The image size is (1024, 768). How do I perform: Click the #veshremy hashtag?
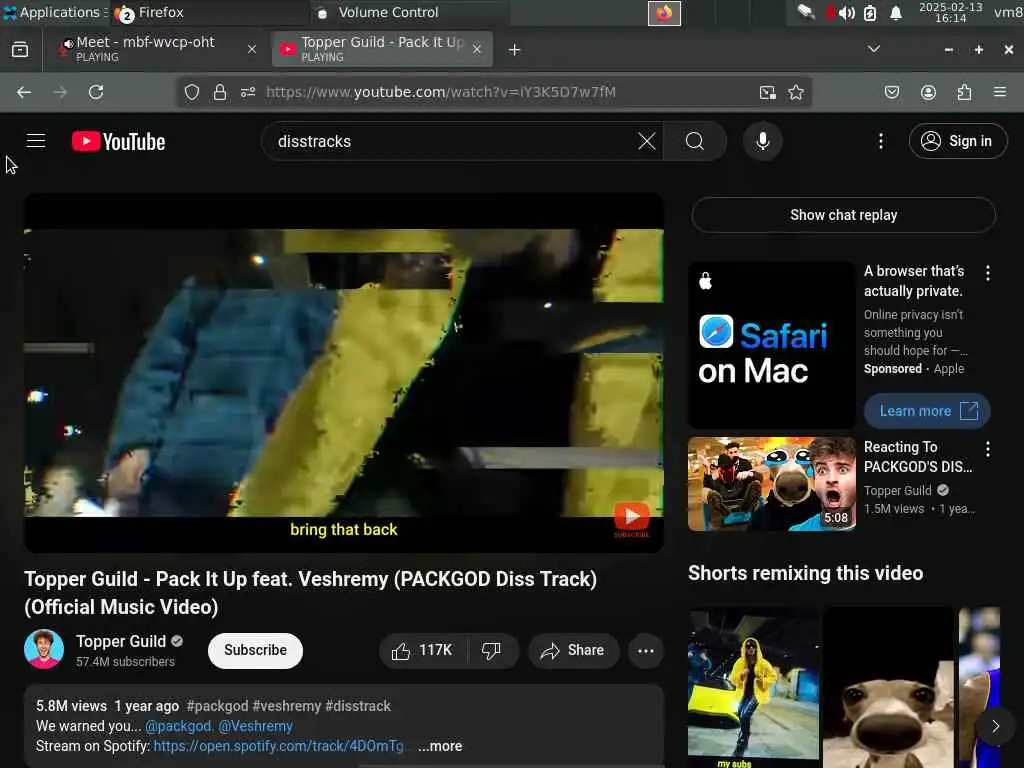[x=287, y=706]
